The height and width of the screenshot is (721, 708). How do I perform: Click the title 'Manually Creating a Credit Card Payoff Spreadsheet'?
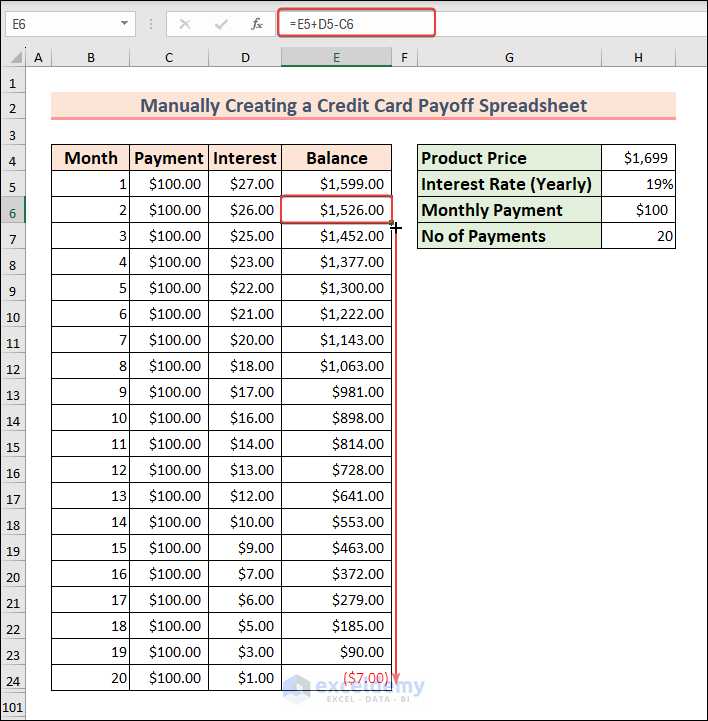(x=363, y=105)
